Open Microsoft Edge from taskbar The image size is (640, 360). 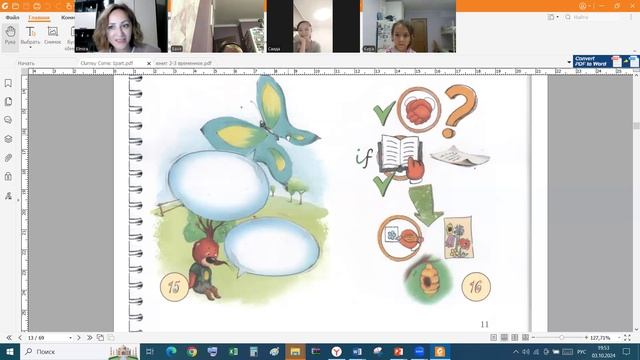(171, 351)
